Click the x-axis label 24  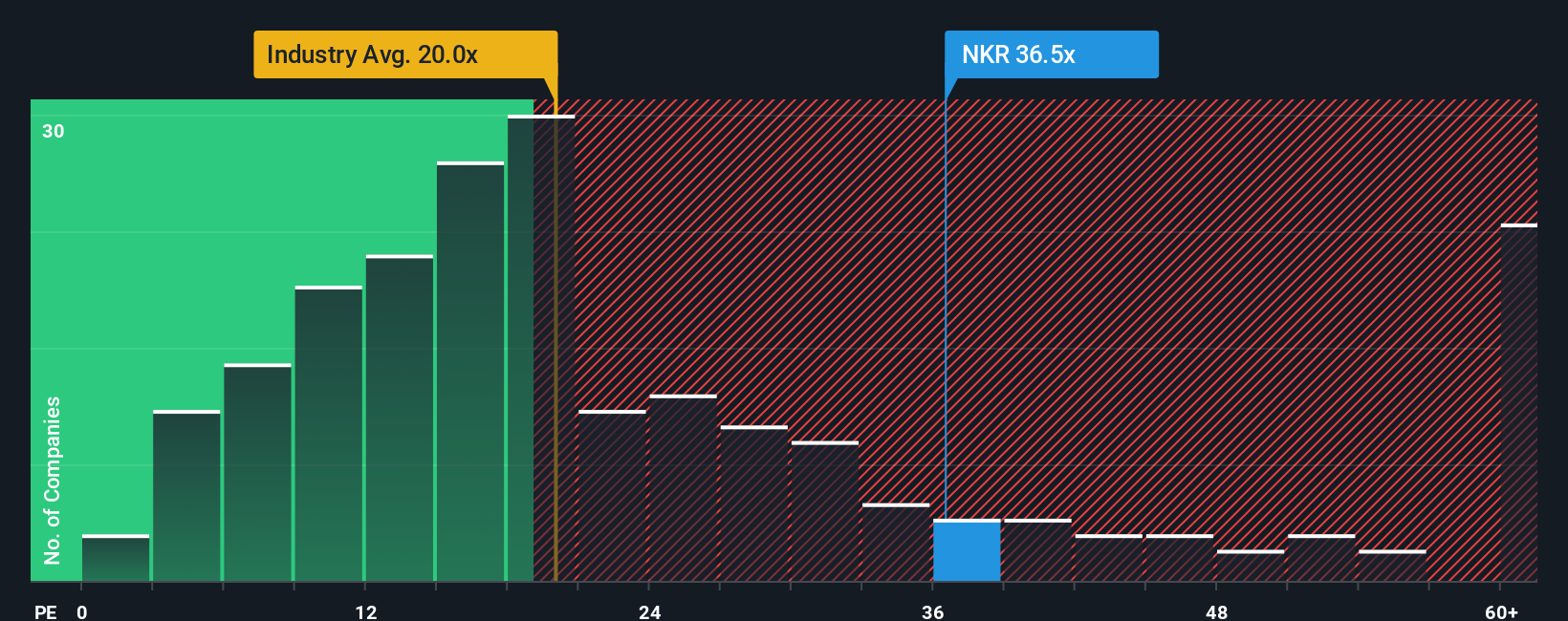pyautogui.click(x=649, y=611)
